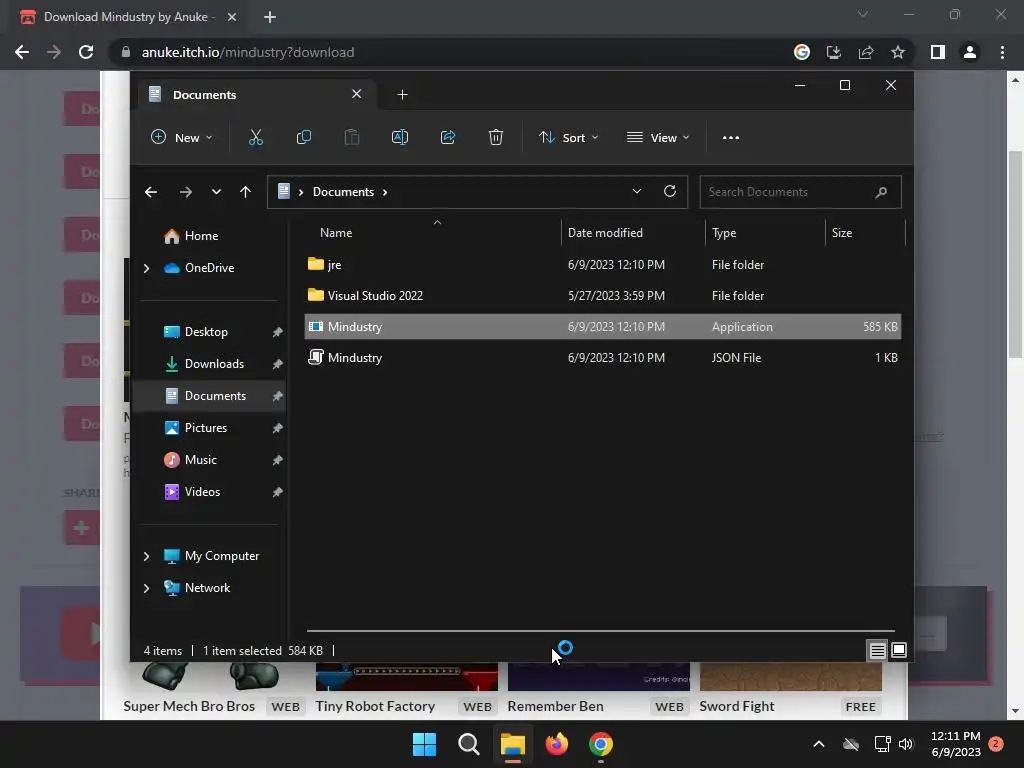Click the Delete trash icon in Explorer toolbar
This screenshot has height=768, width=1024.
click(x=496, y=137)
